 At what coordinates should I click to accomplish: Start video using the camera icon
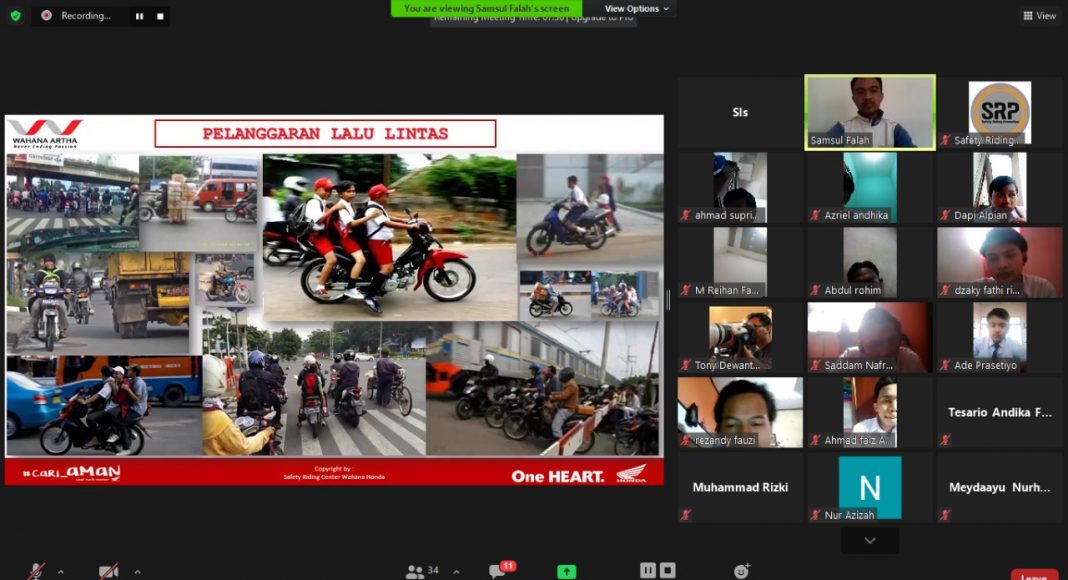click(x=108, y=571)
